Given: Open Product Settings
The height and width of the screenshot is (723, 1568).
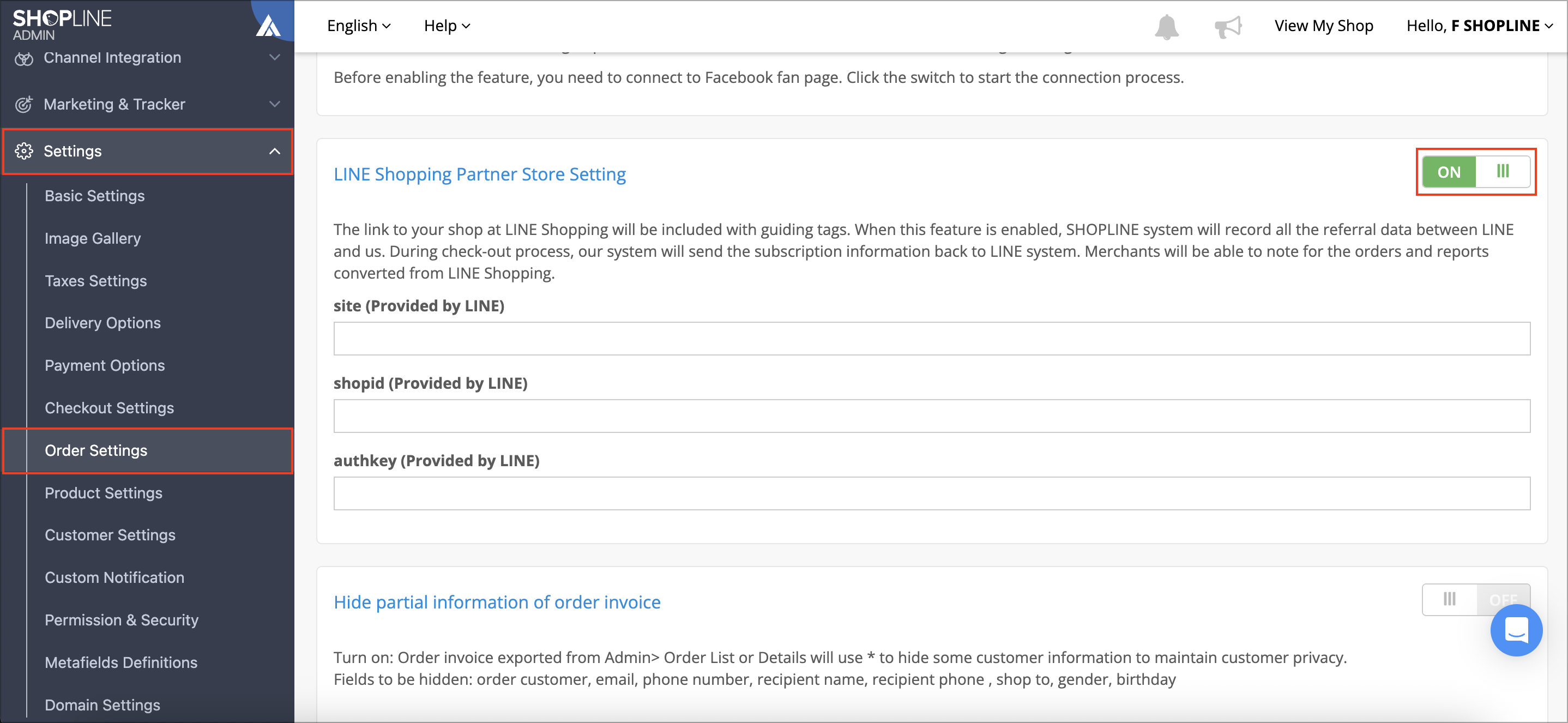Looking at the screenshot, I should point(103,493).
